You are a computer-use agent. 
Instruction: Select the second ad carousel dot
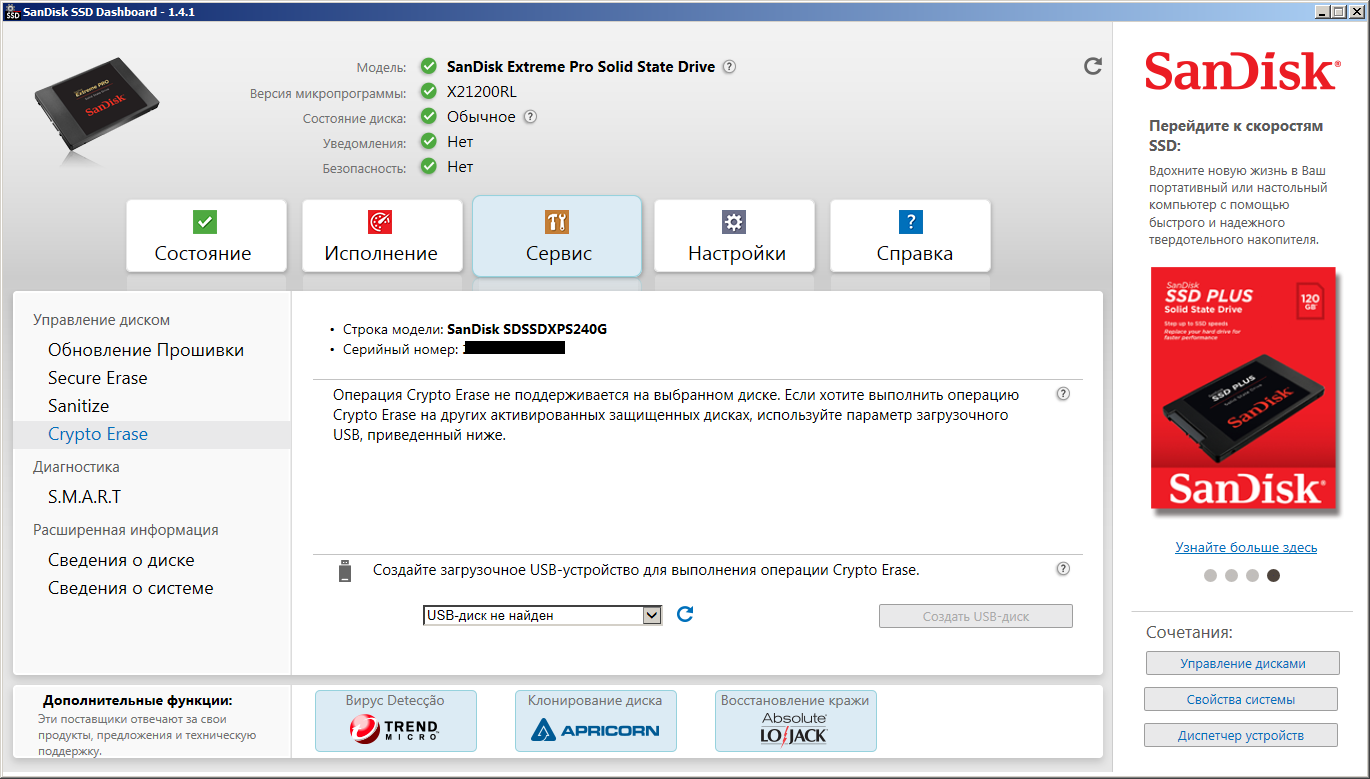(1231, 575)
